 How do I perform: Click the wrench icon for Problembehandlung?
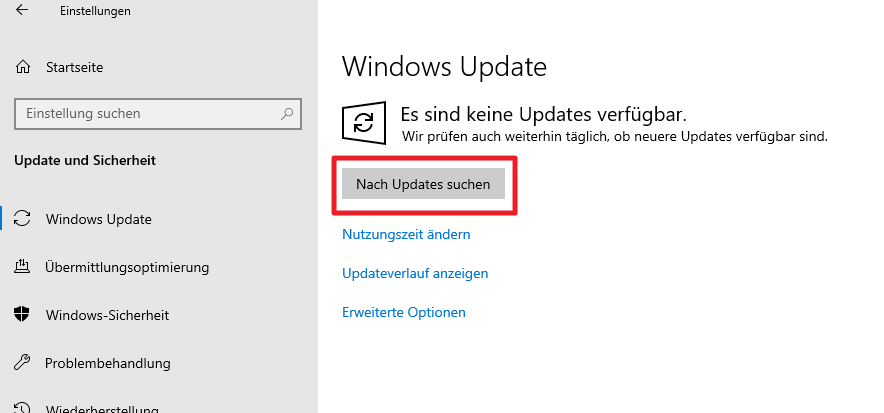22,363
